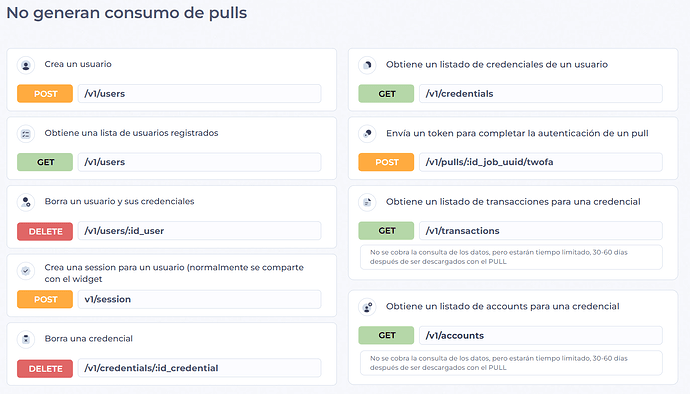Click the POST badge for /v1/users

45,94
